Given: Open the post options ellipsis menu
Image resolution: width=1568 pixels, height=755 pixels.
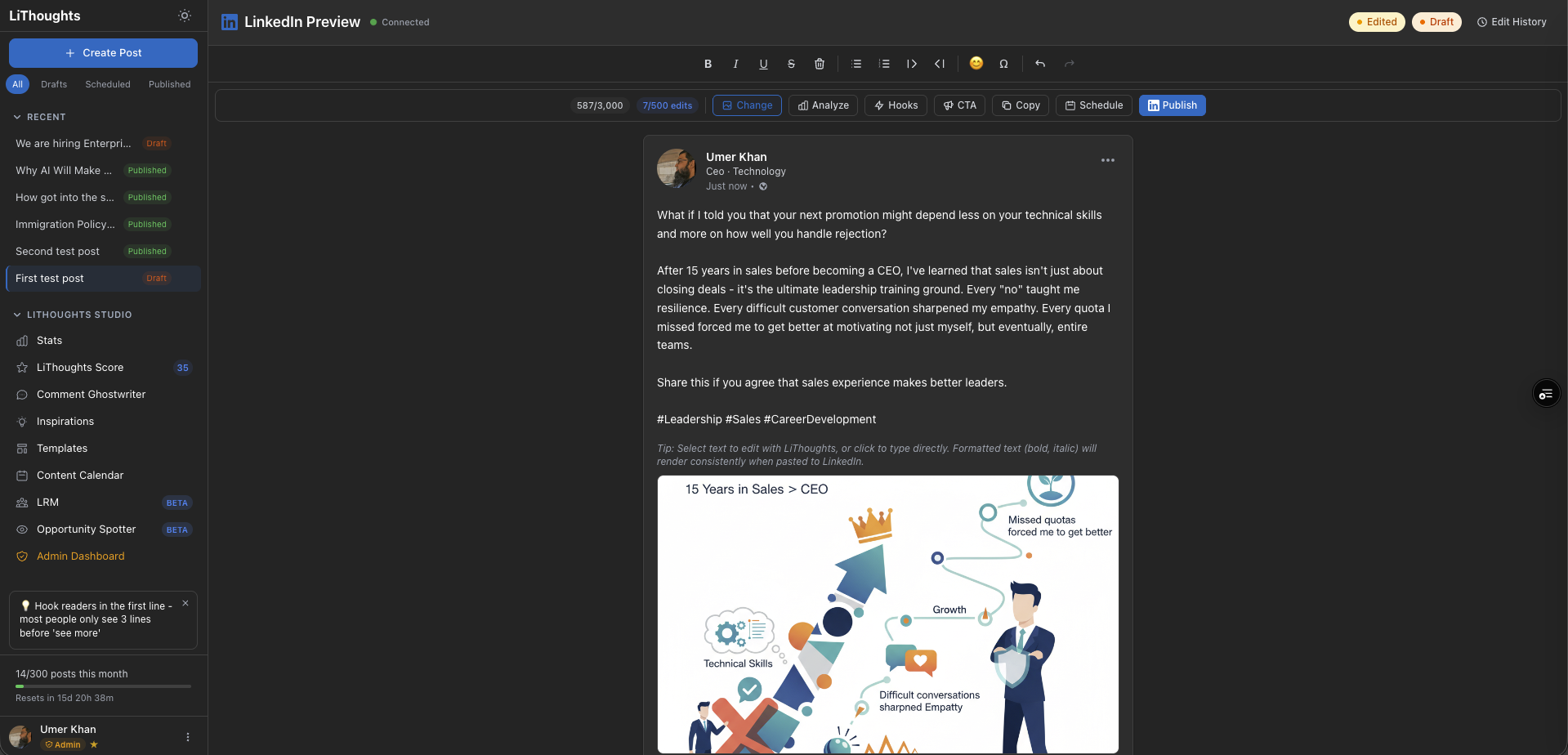Looking at the screenshot, I should [1108, 160].
